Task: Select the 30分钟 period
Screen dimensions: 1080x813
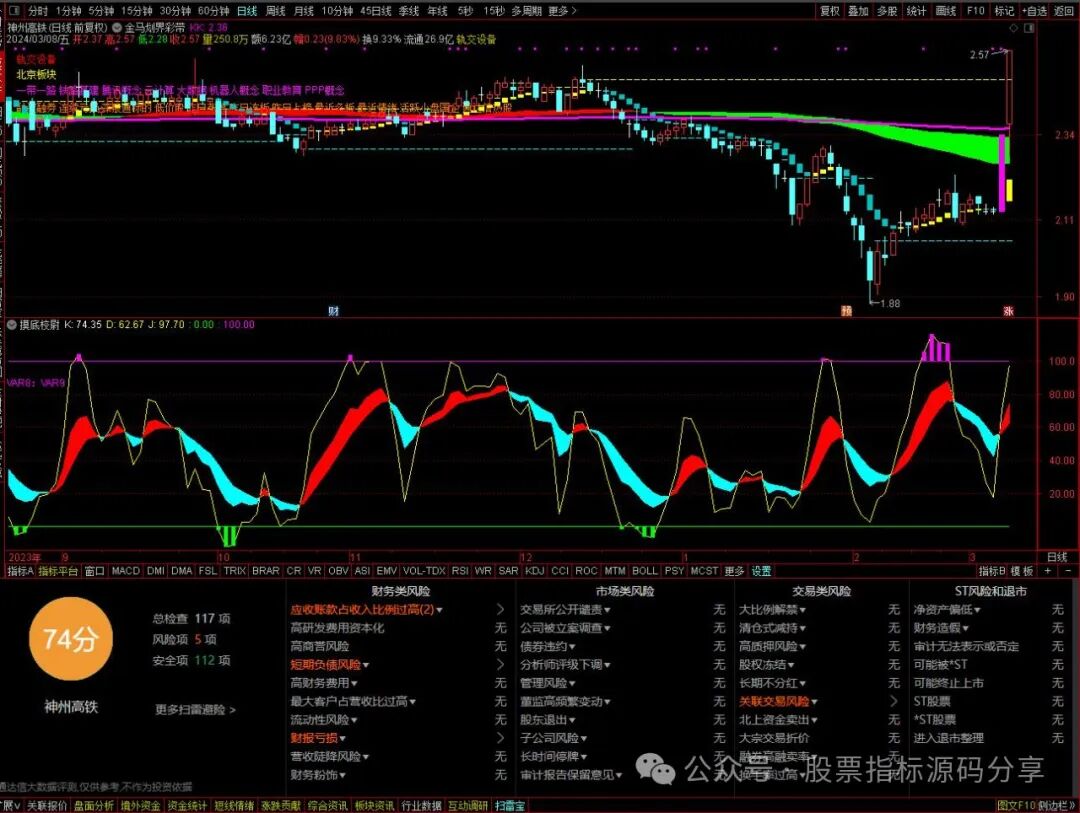Action: point(175,10)
